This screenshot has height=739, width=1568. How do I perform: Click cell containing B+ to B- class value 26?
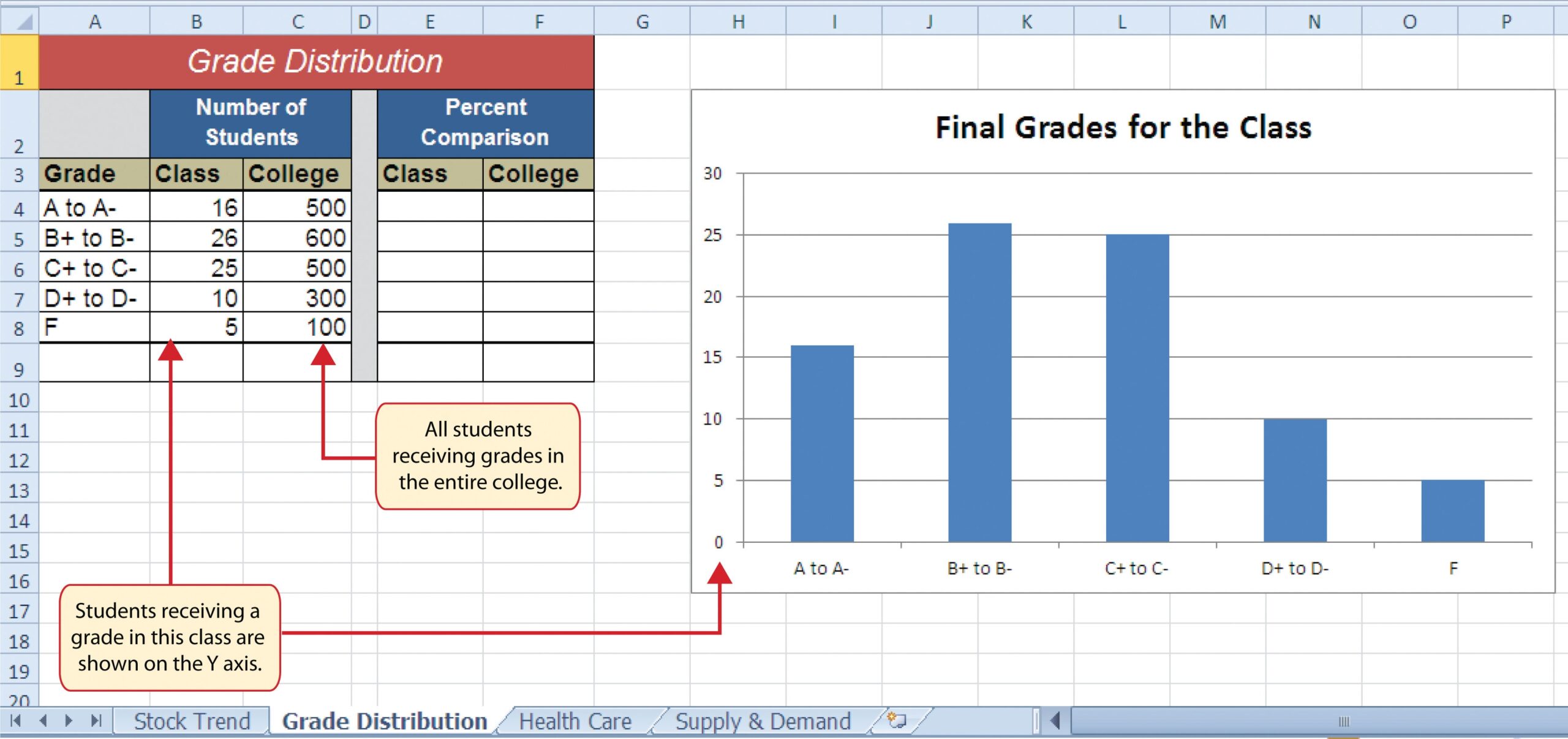197,238
